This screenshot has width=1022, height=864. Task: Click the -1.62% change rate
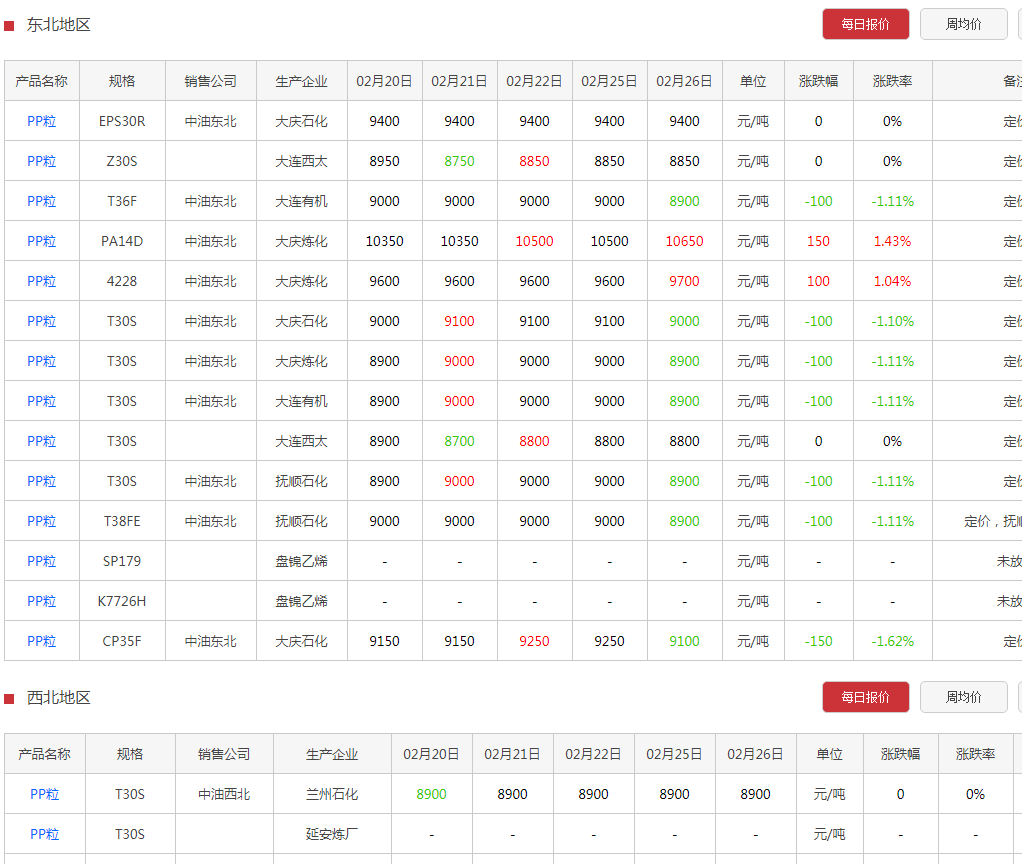(x=892, y=641)
